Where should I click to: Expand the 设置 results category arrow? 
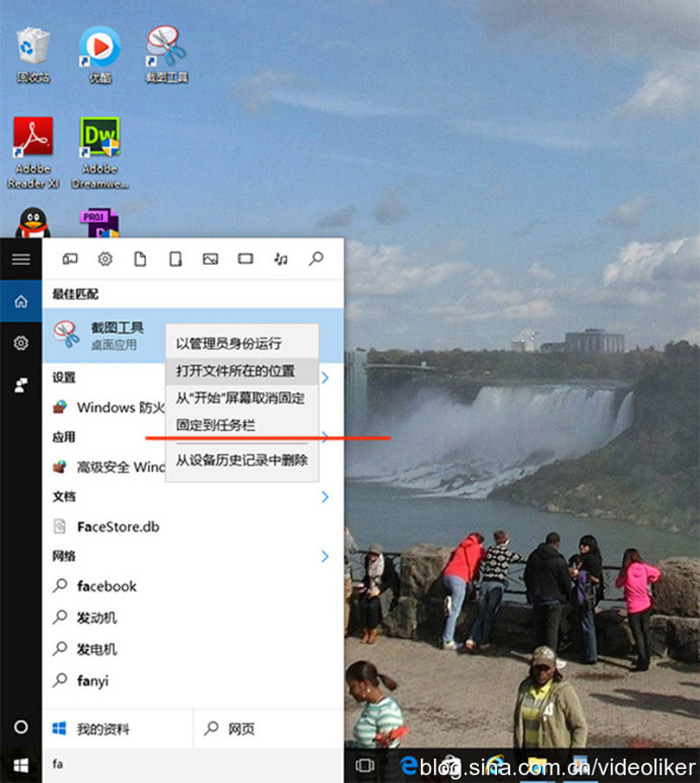click(x=325, y=378)
